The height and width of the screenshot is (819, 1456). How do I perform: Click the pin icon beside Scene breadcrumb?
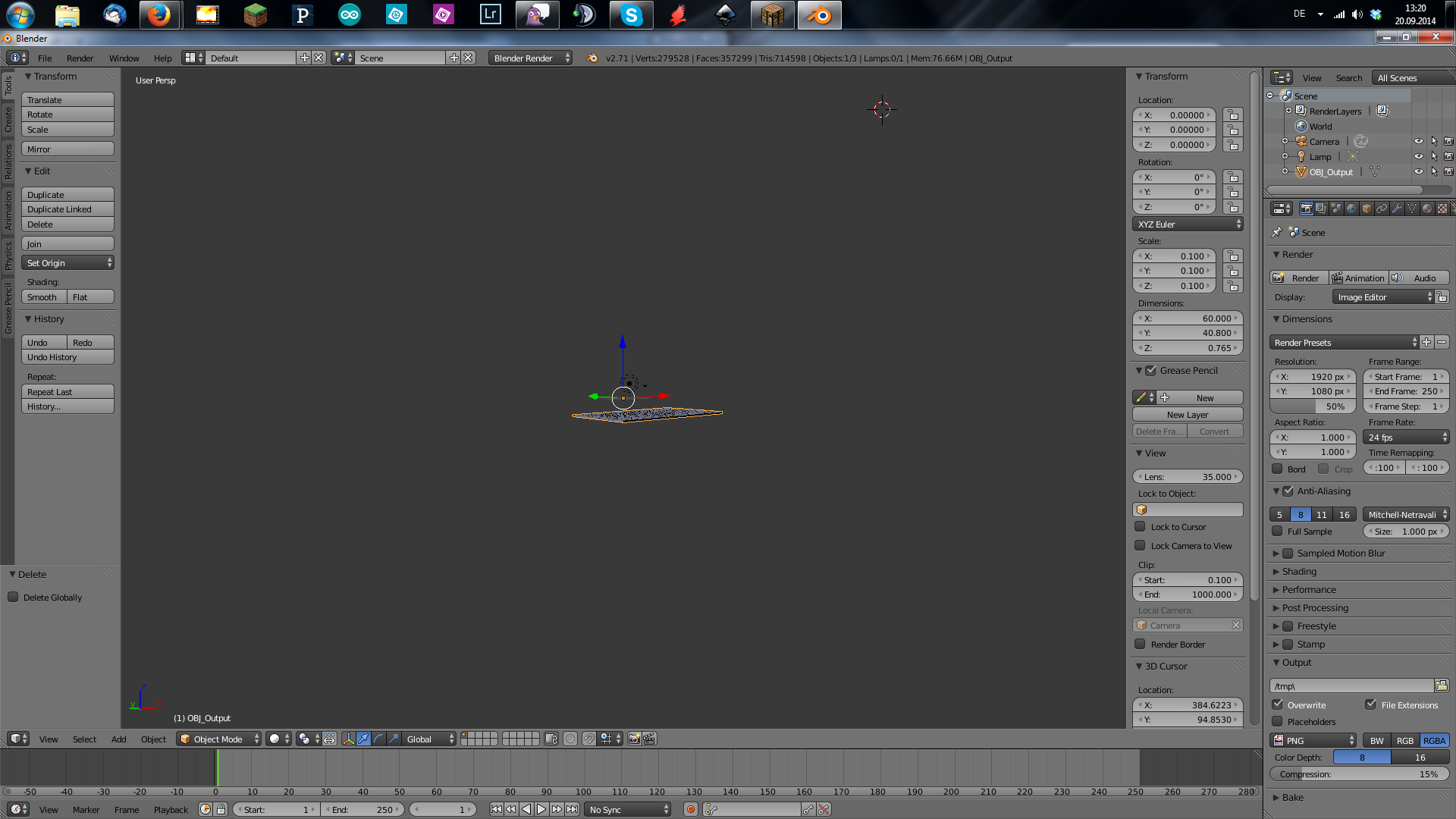(1277, 232)
